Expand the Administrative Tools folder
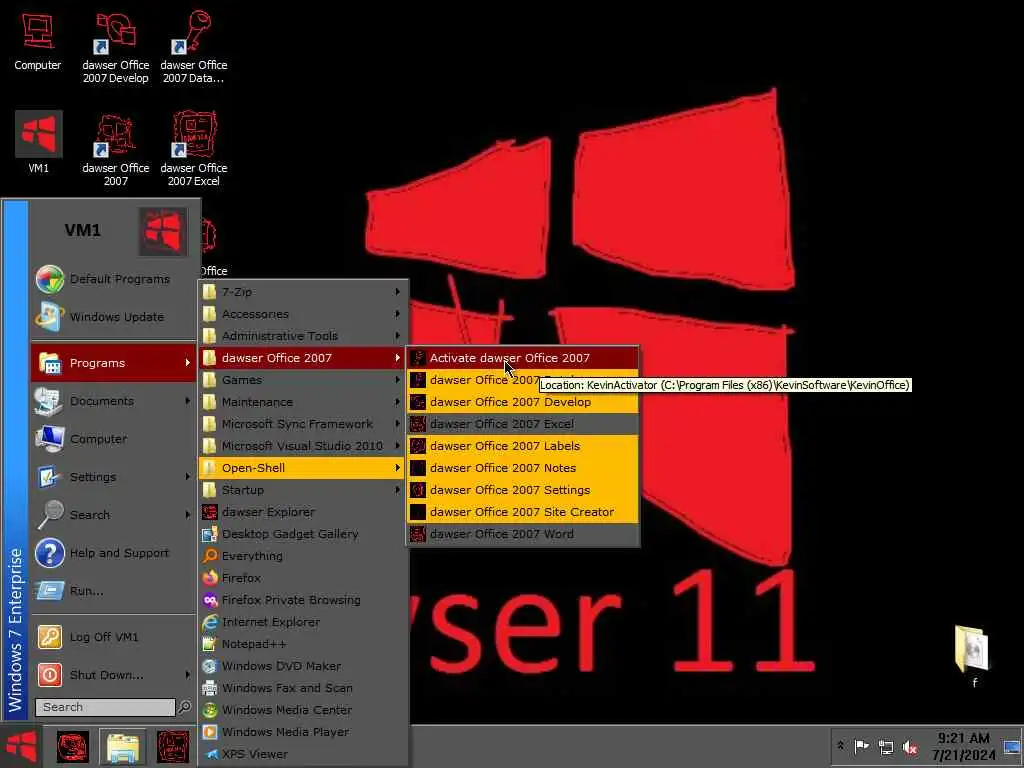This screenshot has width=1024, height=768. pos(303,336)
